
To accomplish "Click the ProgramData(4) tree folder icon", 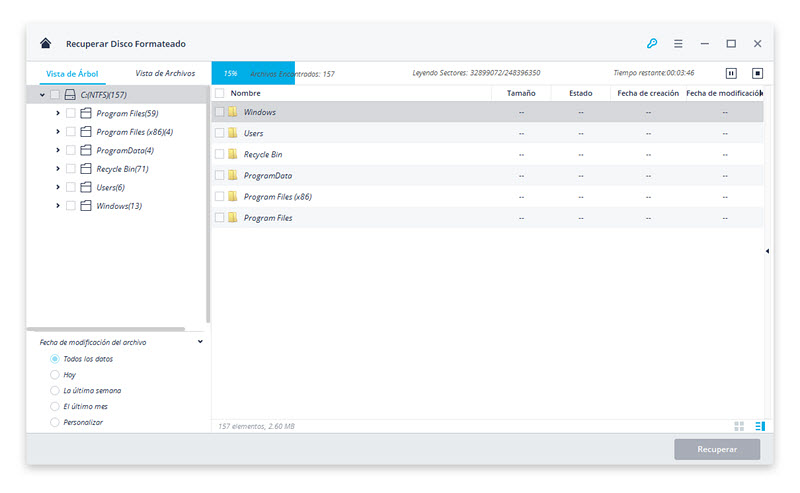I will point(86,150).
